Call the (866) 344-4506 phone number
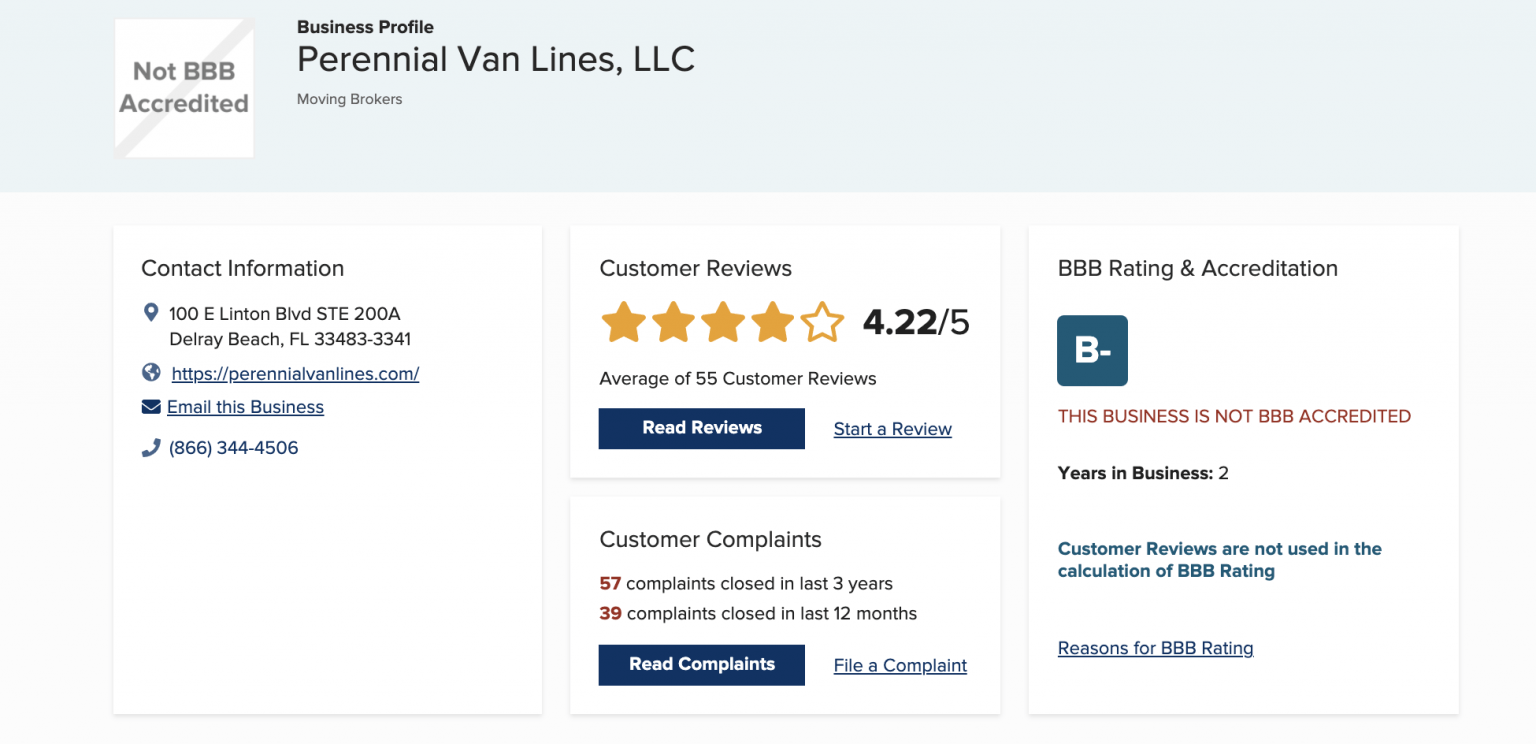This screenshot has width=1536, height=744. [233, 447]
